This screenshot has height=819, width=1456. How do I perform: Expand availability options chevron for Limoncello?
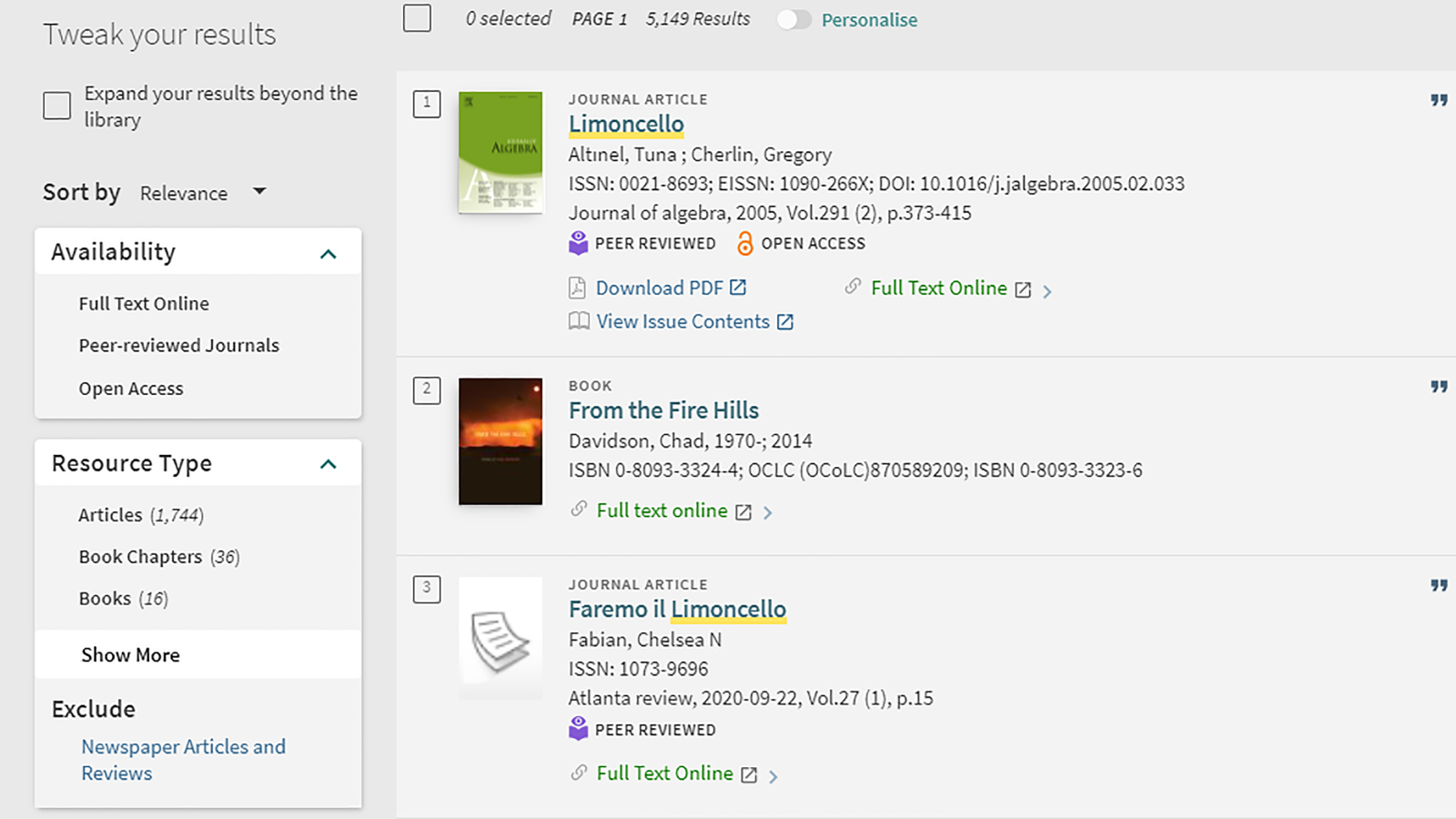(x=1047, y=291)
